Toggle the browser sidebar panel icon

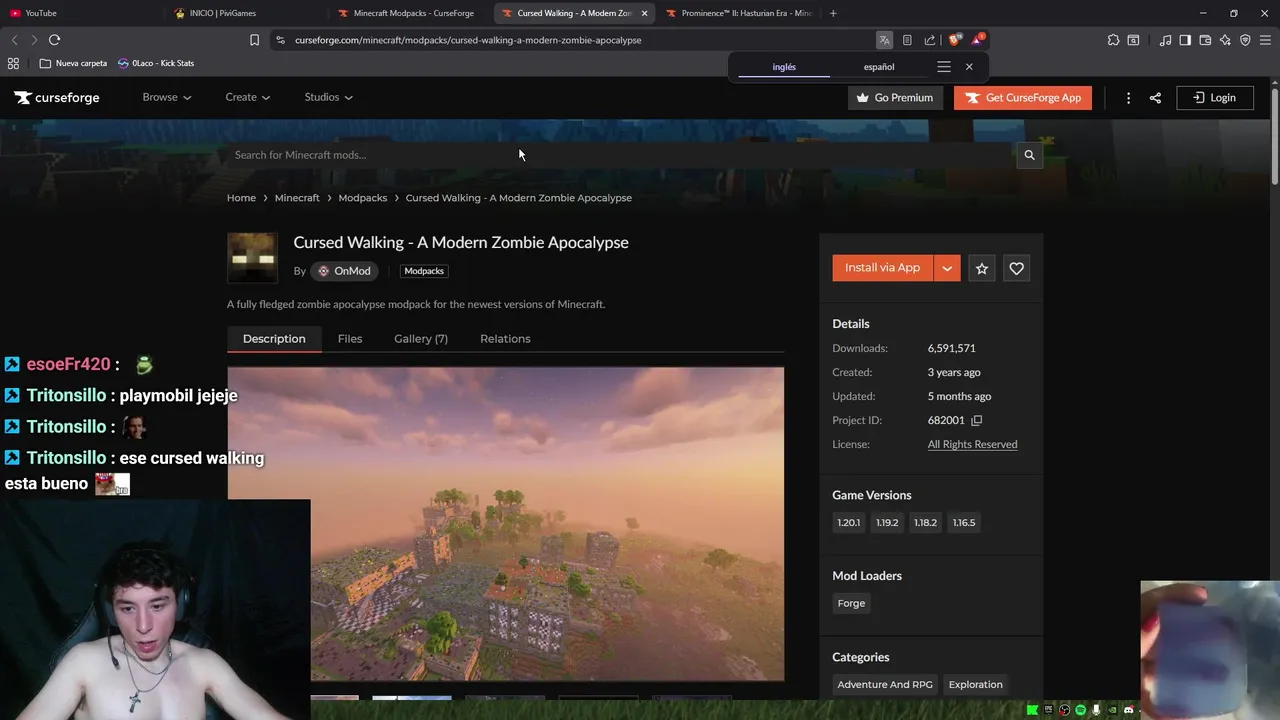[1185, 40]
